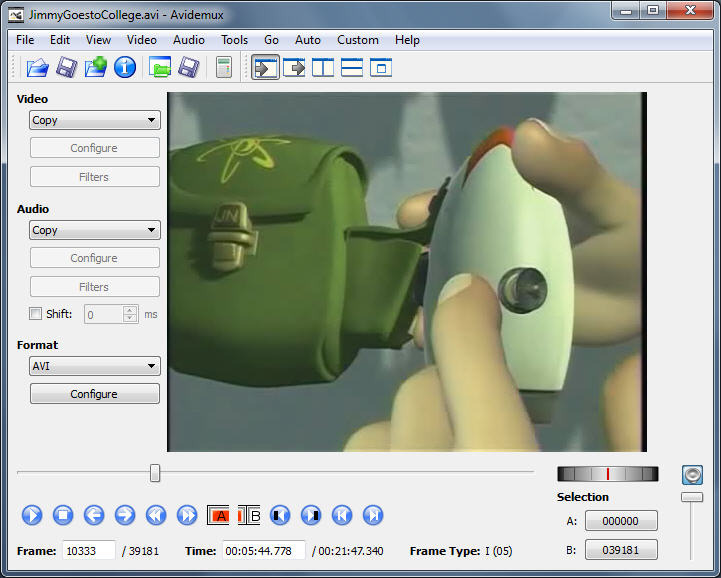Click the timeline seek slider handle
This screenshot has height=578, width=721.
pyautogui.click(x=155, y=473)
